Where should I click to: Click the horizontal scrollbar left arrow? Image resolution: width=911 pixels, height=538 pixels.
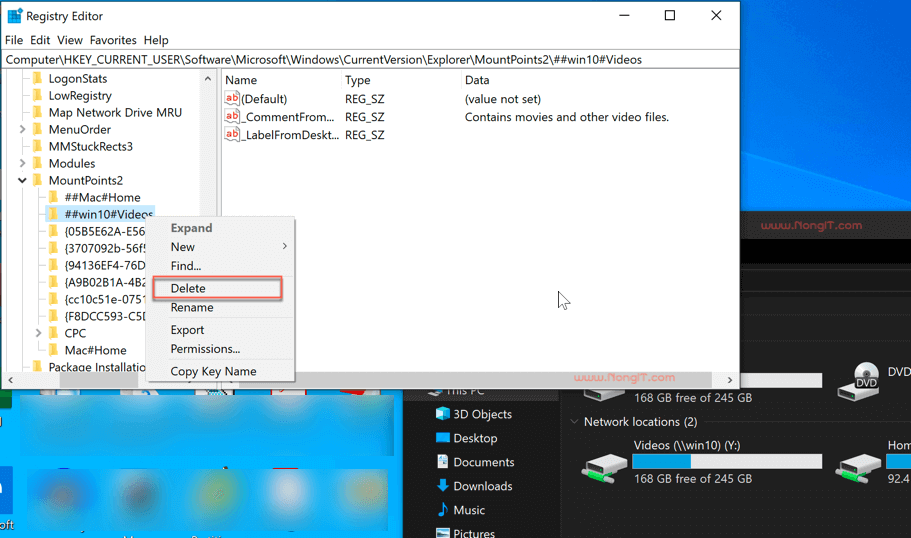coord(10,380)
